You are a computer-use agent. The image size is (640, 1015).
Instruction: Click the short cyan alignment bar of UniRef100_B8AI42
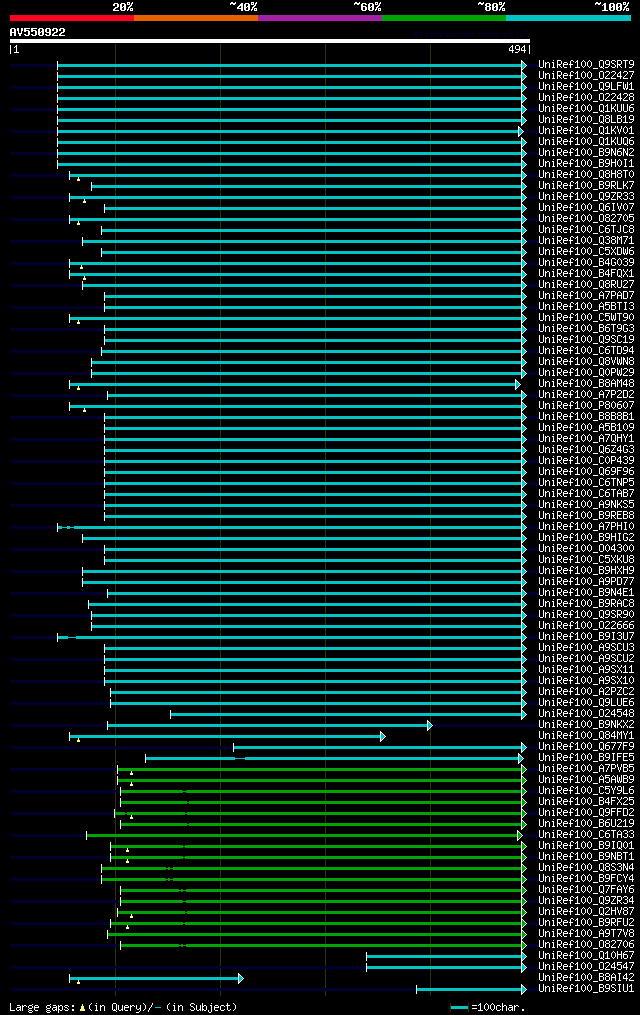point(155,979)
